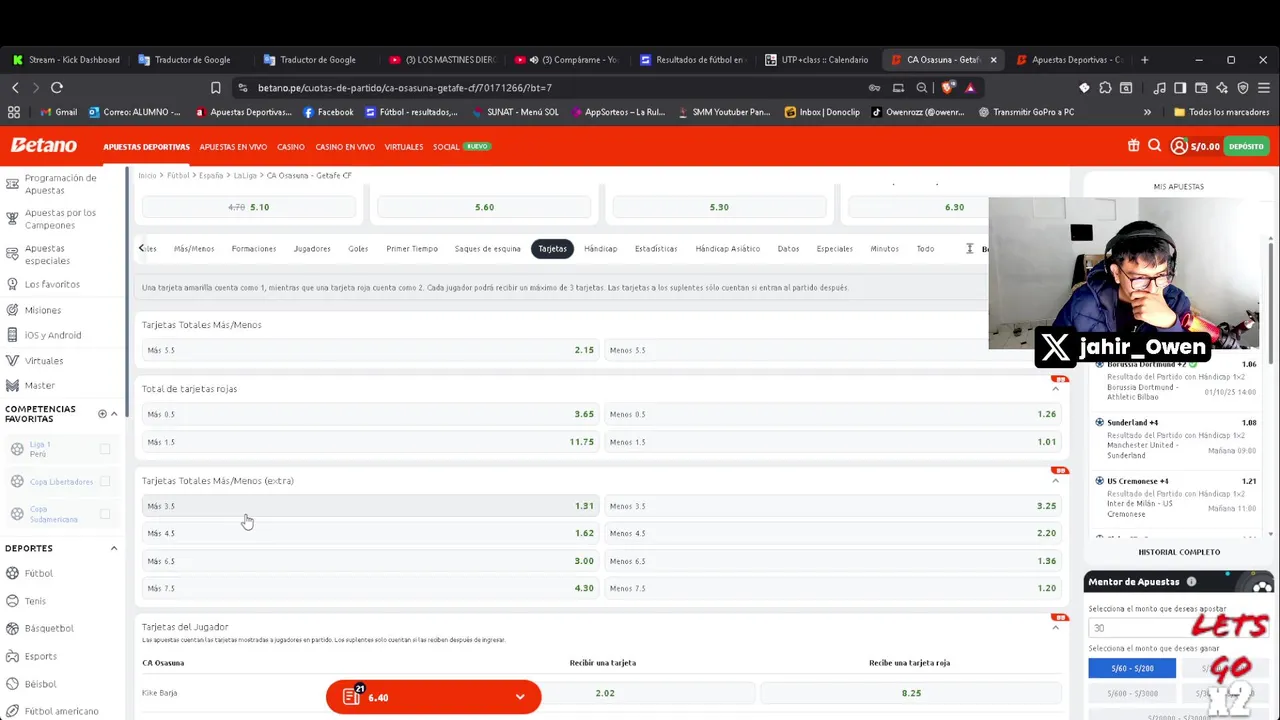Bet on Más 3.5 at 1.31
1280x720 pixels.
tap(370, 506)
